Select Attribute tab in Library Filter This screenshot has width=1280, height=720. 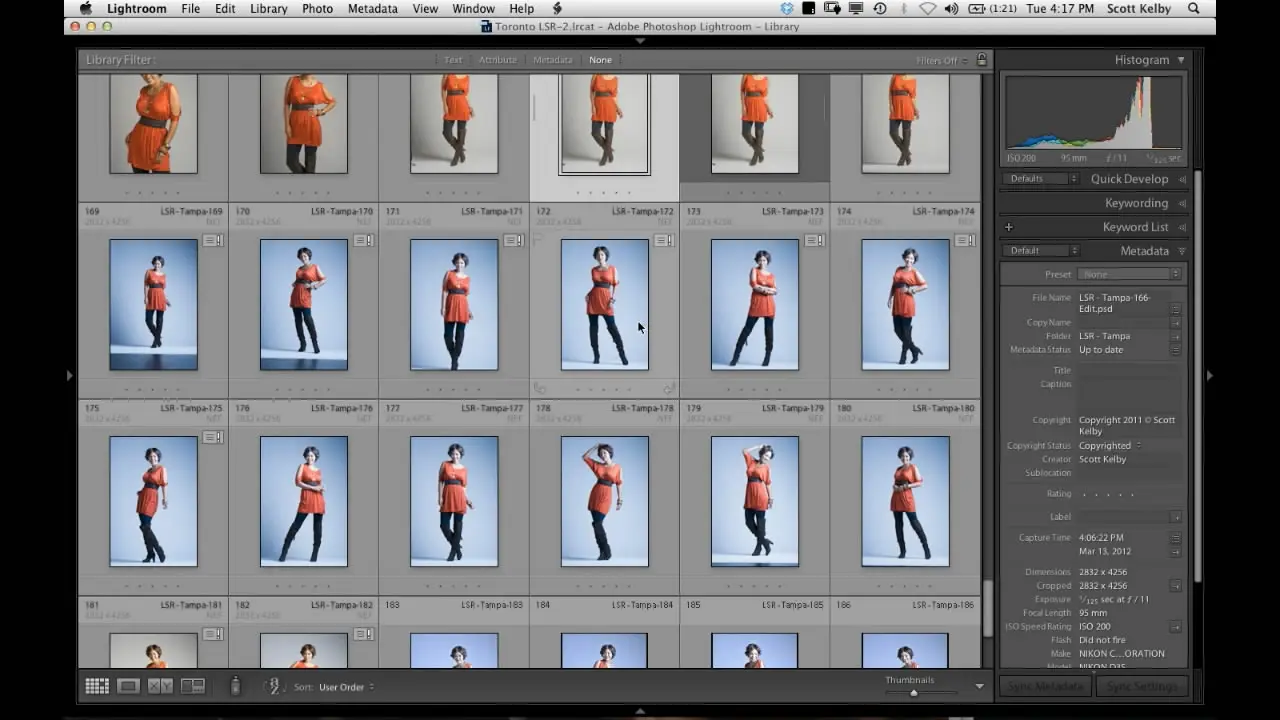pos(497,60)
